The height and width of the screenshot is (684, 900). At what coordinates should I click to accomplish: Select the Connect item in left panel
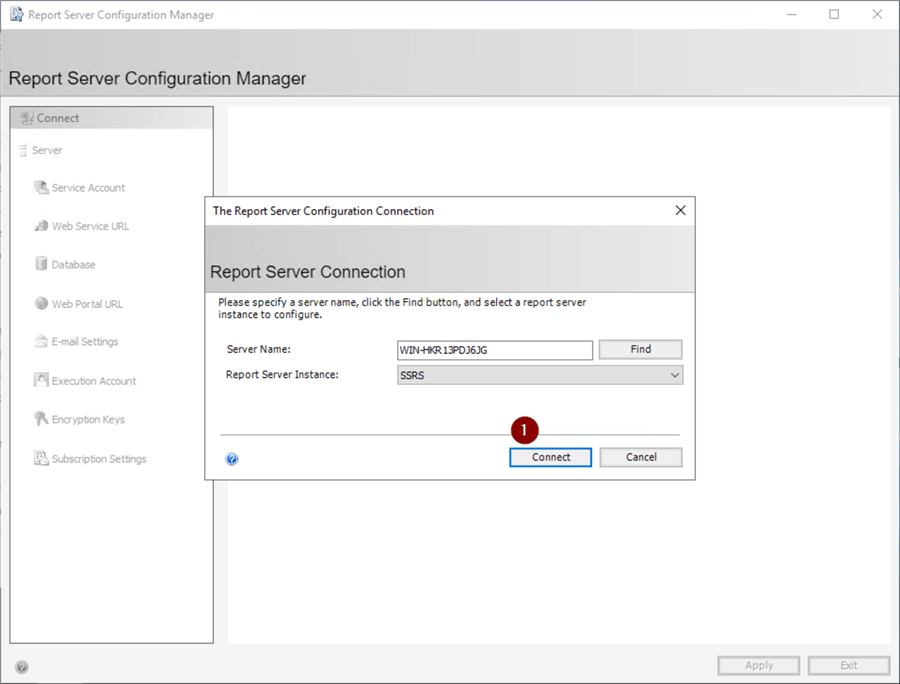tap(57, 118)
